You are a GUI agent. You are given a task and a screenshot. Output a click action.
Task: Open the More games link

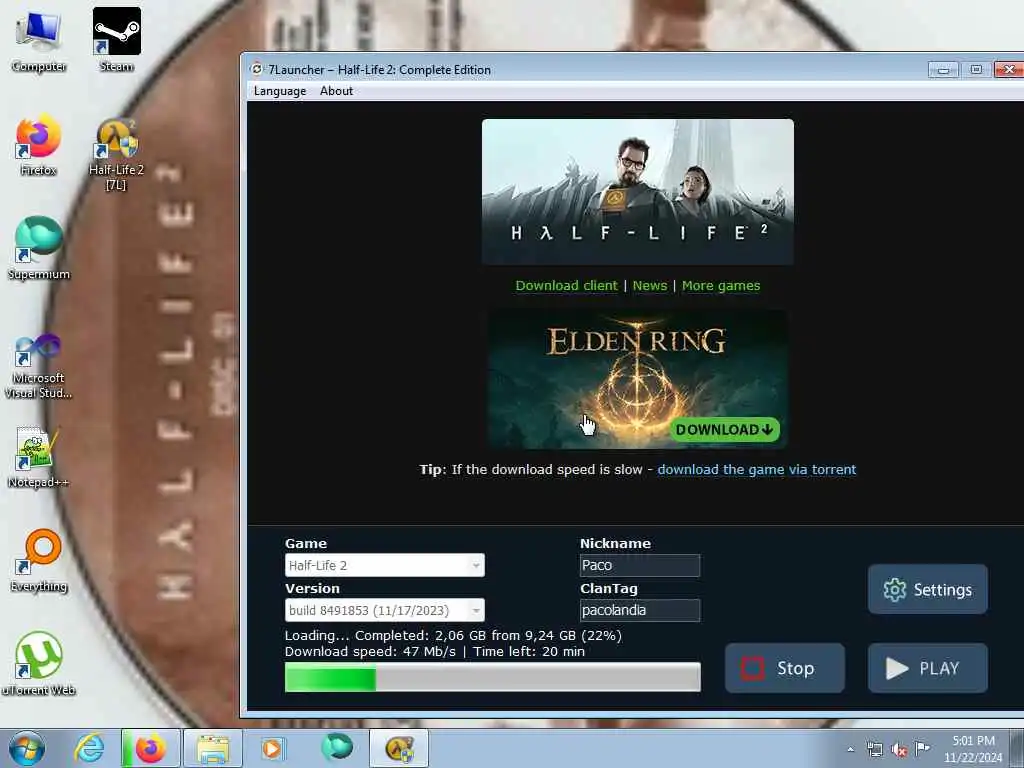tap(721, 285)
